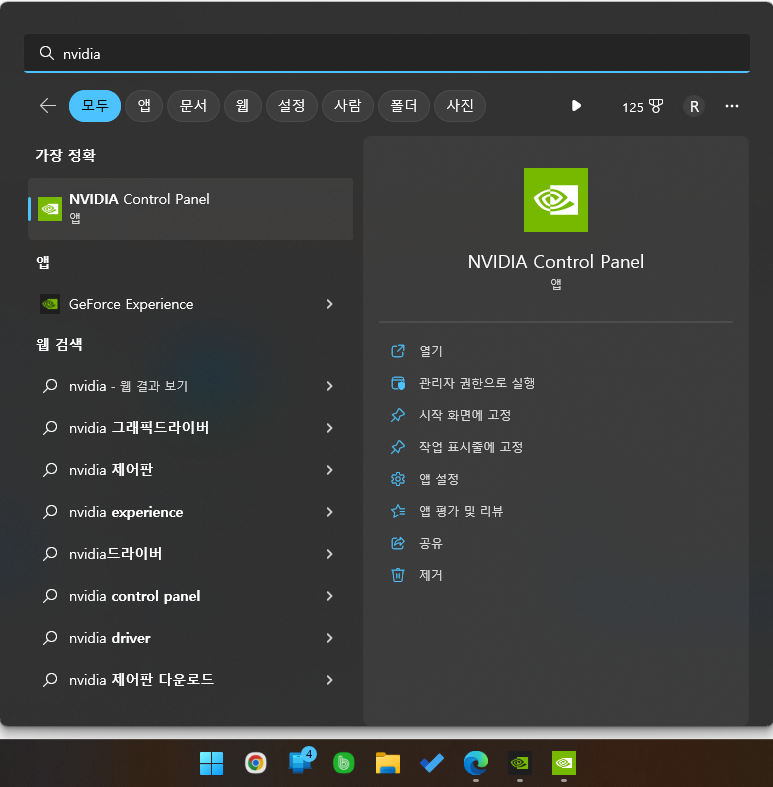This screenshot has height=787, width=773.
Task: Click search icon beside nvidia드라이버
Action: [x=50, y=554]
